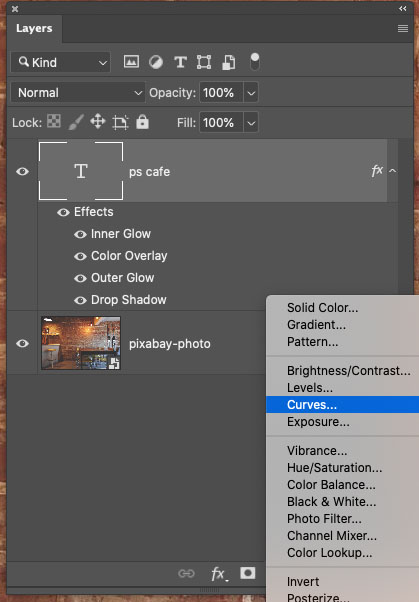Hide the ps cafe layer
This screenshot has width=419, height=602.
click(x=22, y=171)
